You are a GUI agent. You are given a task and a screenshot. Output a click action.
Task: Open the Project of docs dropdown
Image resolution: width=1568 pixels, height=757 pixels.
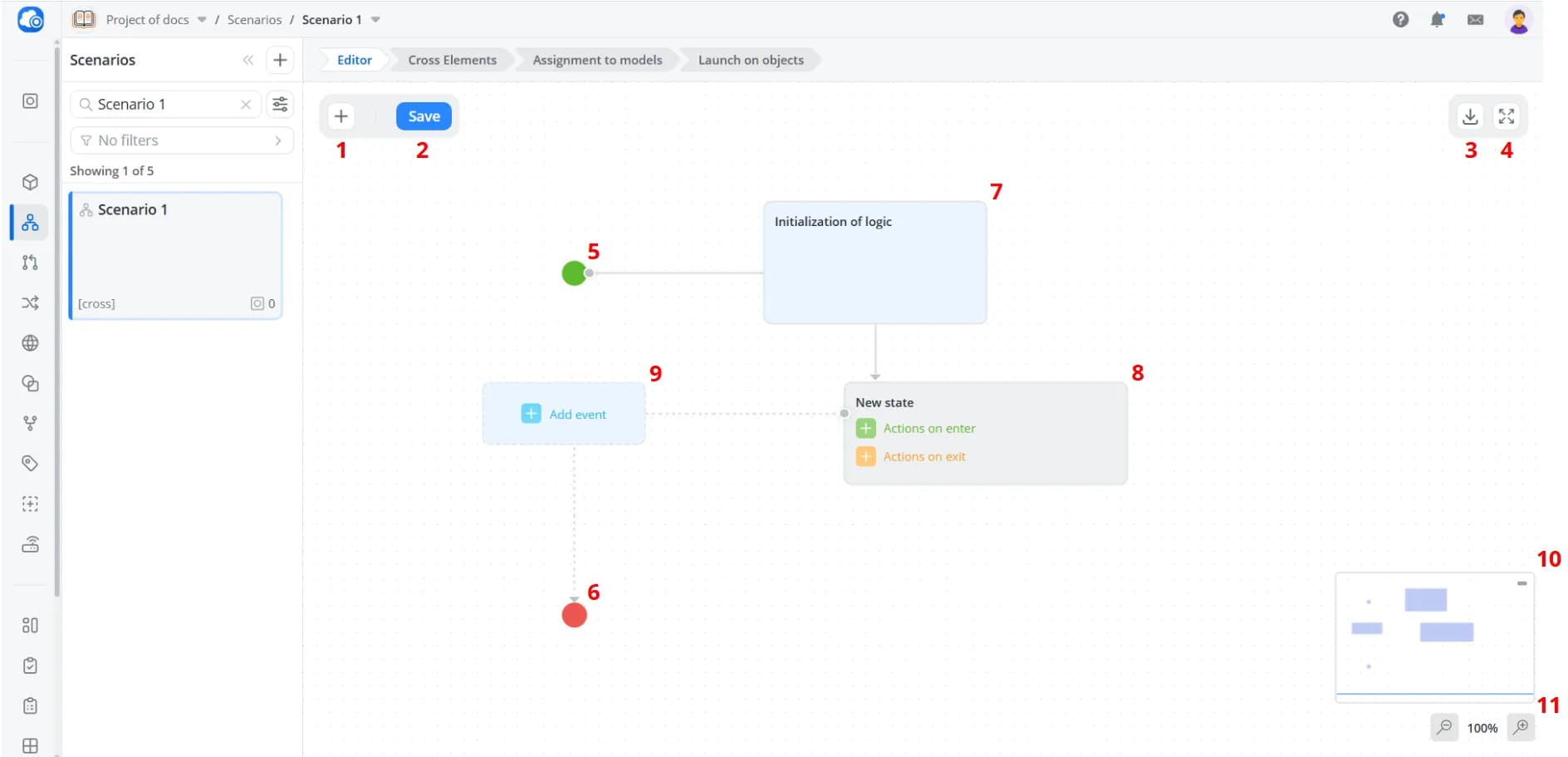pos(202,19)
